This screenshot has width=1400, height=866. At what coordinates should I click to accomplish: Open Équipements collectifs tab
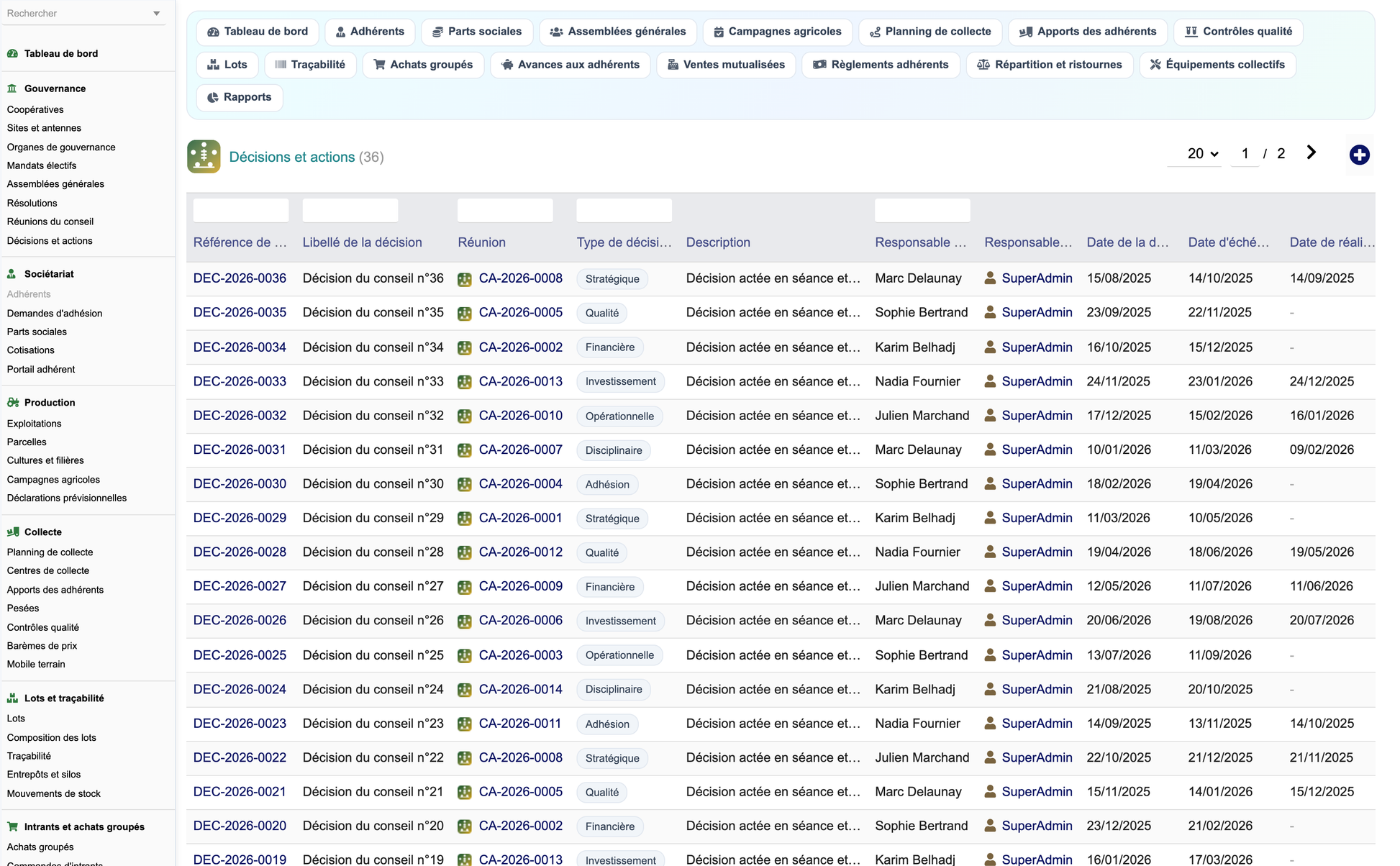pos(1217,65)
